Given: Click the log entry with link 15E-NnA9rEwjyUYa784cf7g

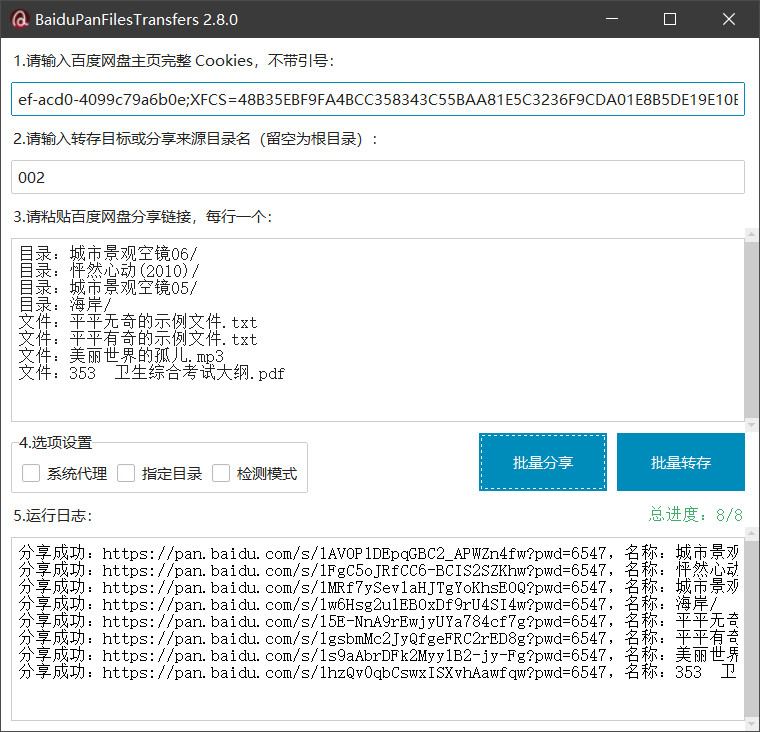Looking at the screenshot, I should 378,621.
